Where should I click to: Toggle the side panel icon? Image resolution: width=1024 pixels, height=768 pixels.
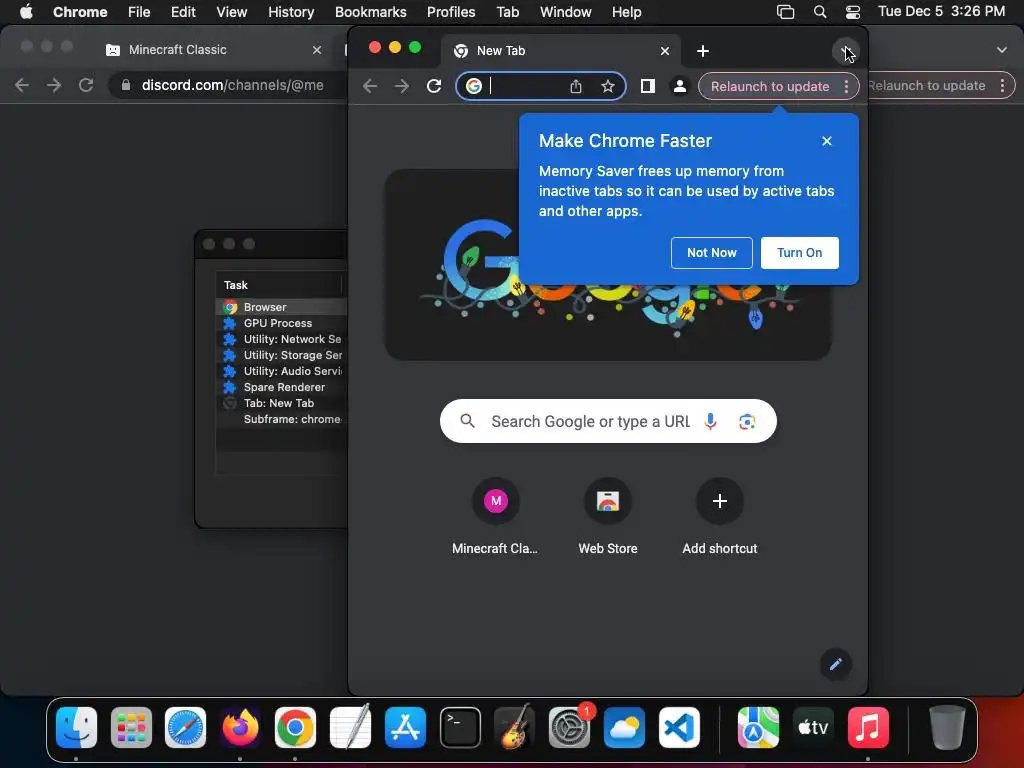[647, 86]
